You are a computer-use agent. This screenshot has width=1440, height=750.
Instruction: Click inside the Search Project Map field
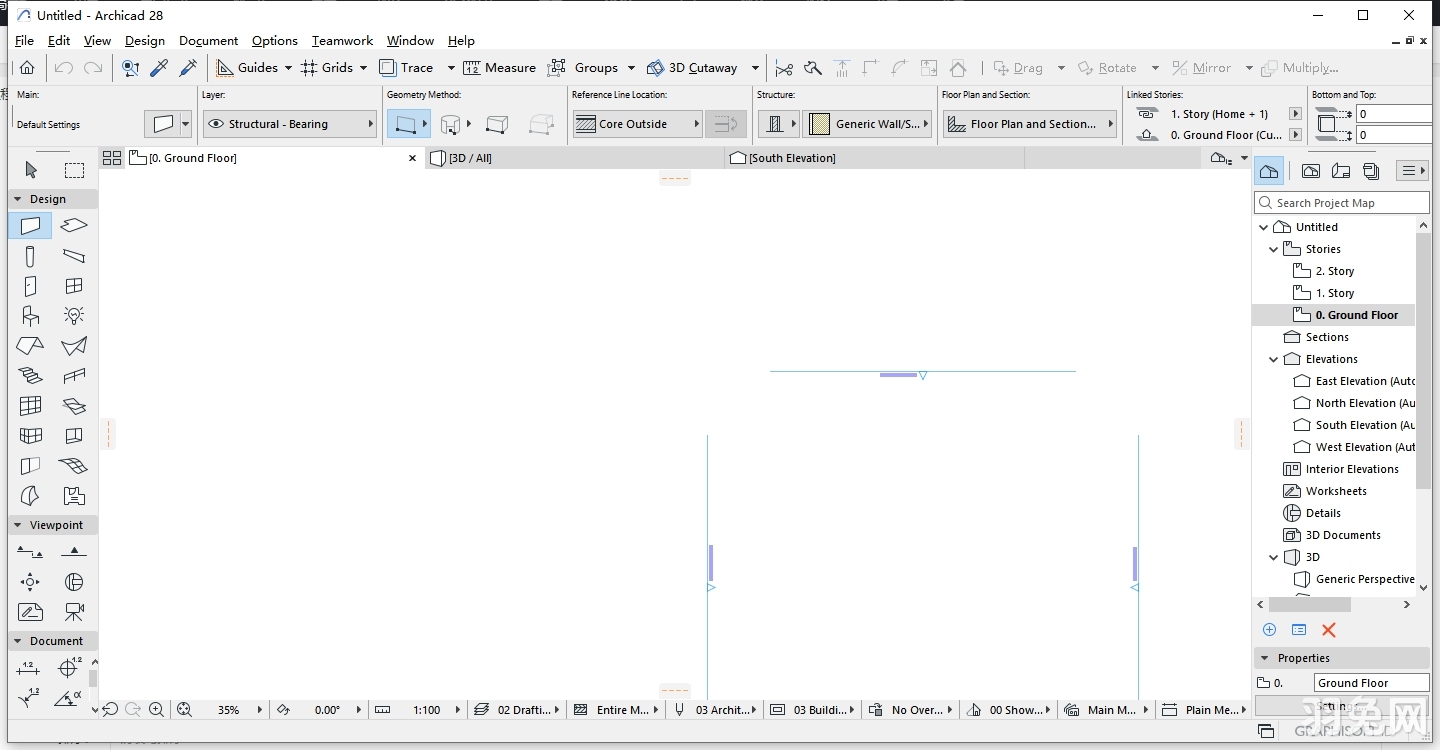[1340, 202]
